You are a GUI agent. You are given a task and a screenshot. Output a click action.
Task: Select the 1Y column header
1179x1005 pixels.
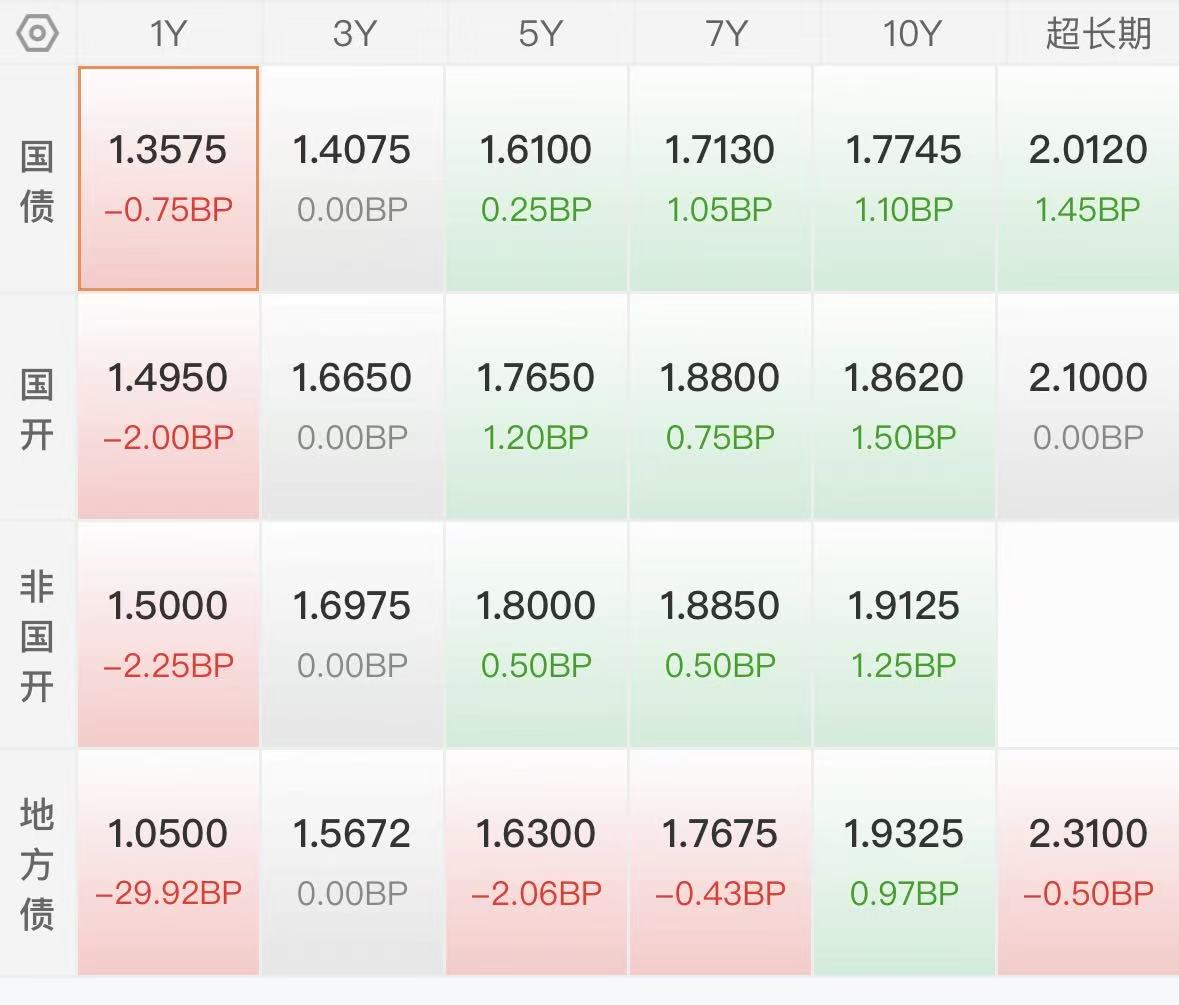168,33
